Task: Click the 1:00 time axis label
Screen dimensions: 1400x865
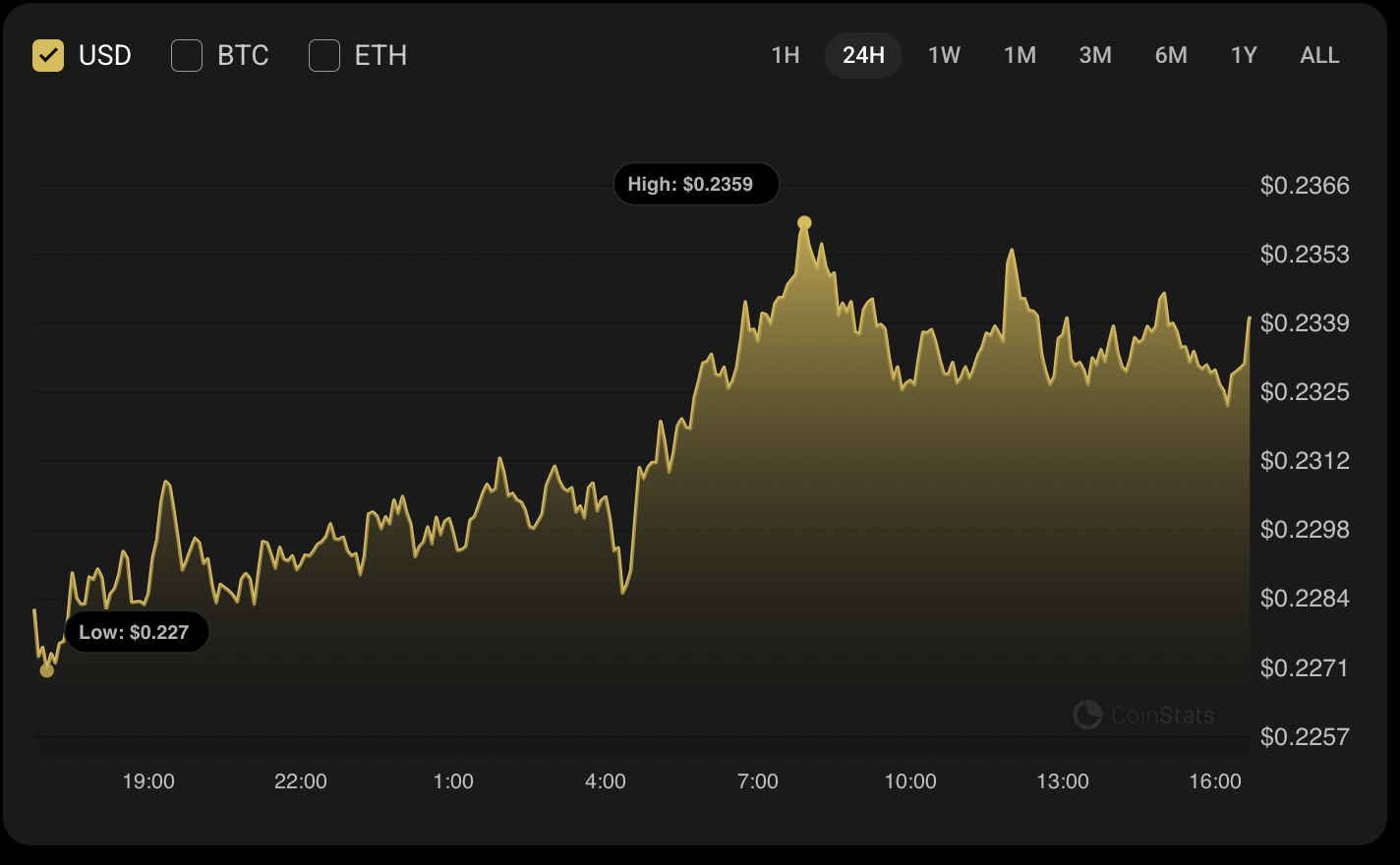Action: tap(453, 781)
